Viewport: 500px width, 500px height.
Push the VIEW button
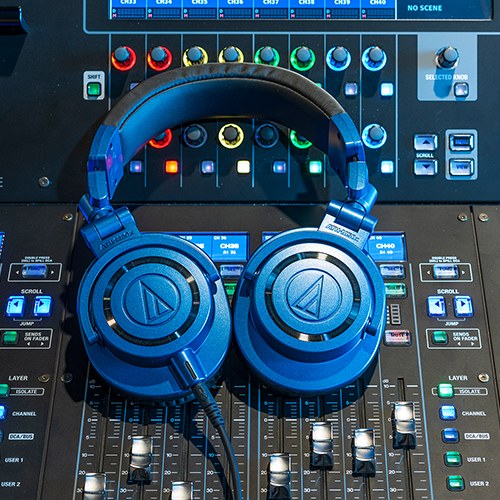[461, 167]
